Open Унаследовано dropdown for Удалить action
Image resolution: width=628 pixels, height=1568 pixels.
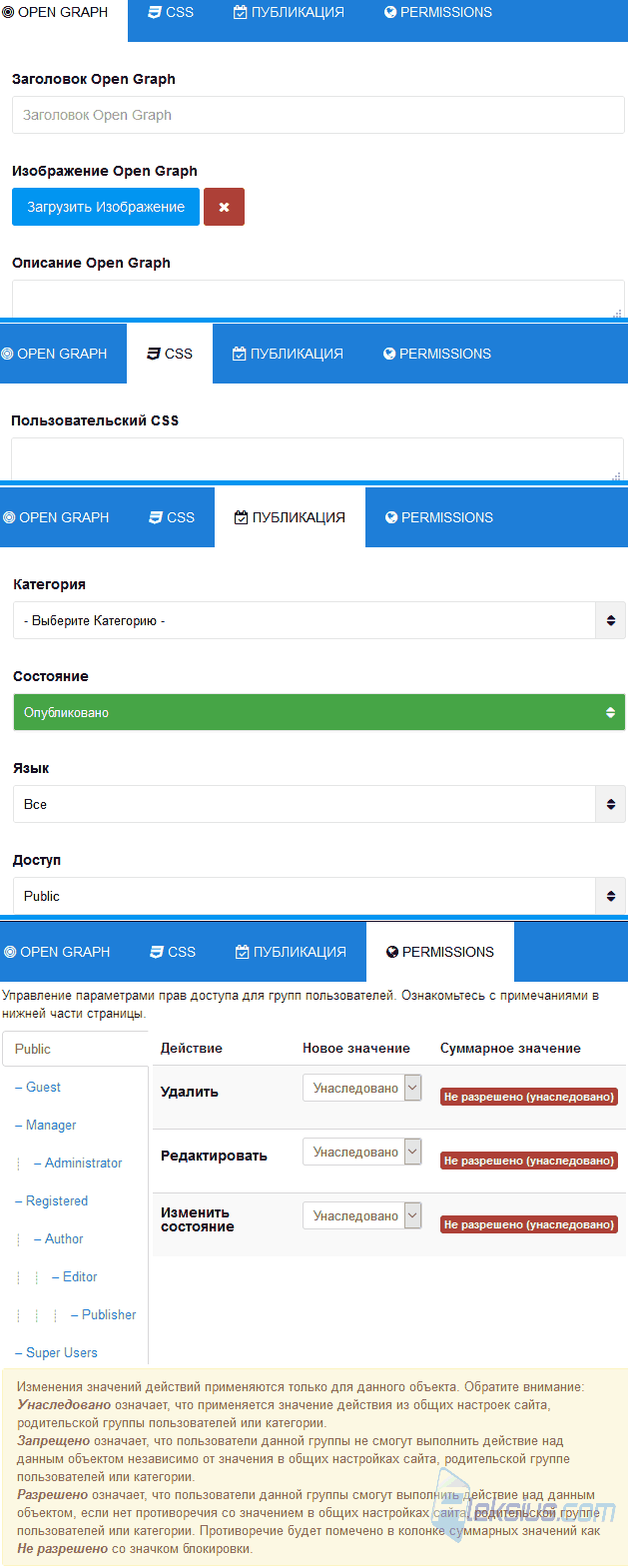[x=362, y=1088]
